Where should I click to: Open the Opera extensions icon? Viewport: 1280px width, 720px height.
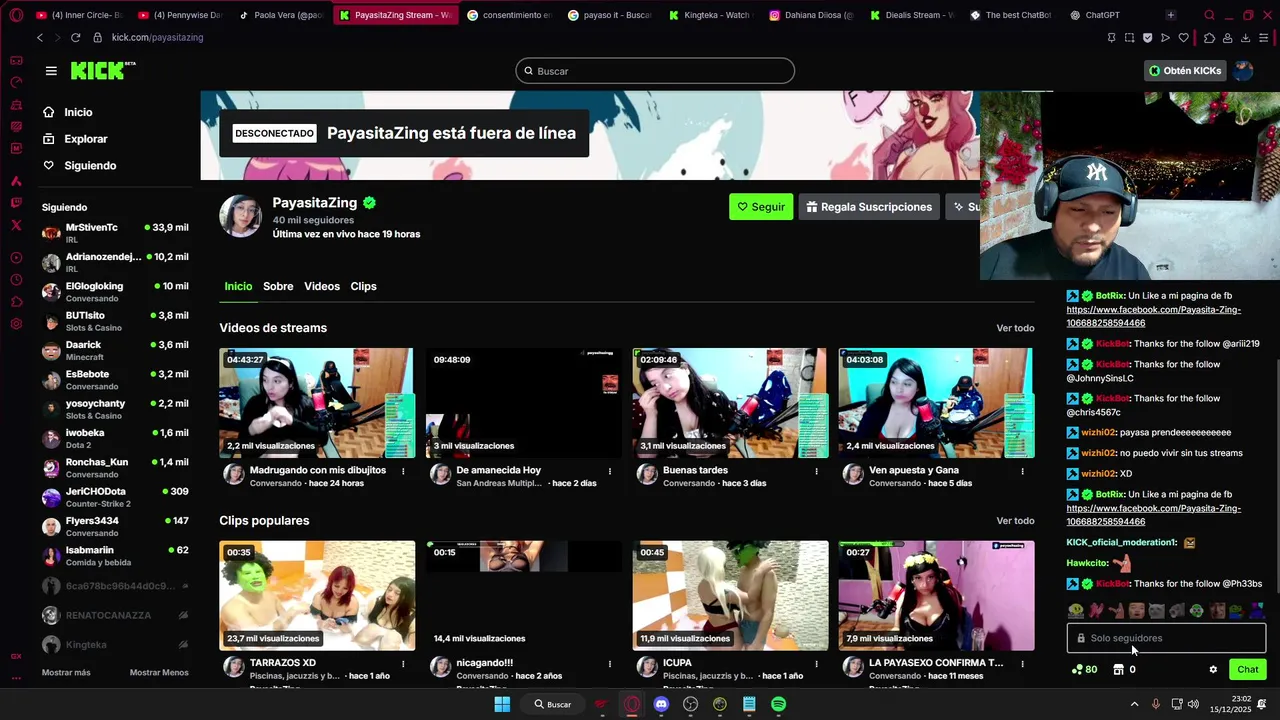click(1209, 37)
